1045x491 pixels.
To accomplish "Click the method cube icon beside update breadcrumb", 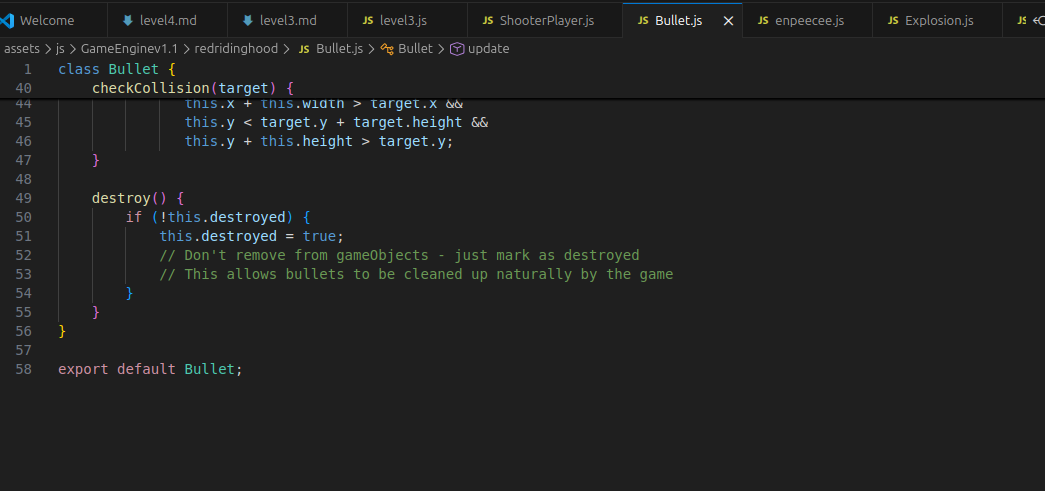I will pyautogui.click(x=457, y=49).
